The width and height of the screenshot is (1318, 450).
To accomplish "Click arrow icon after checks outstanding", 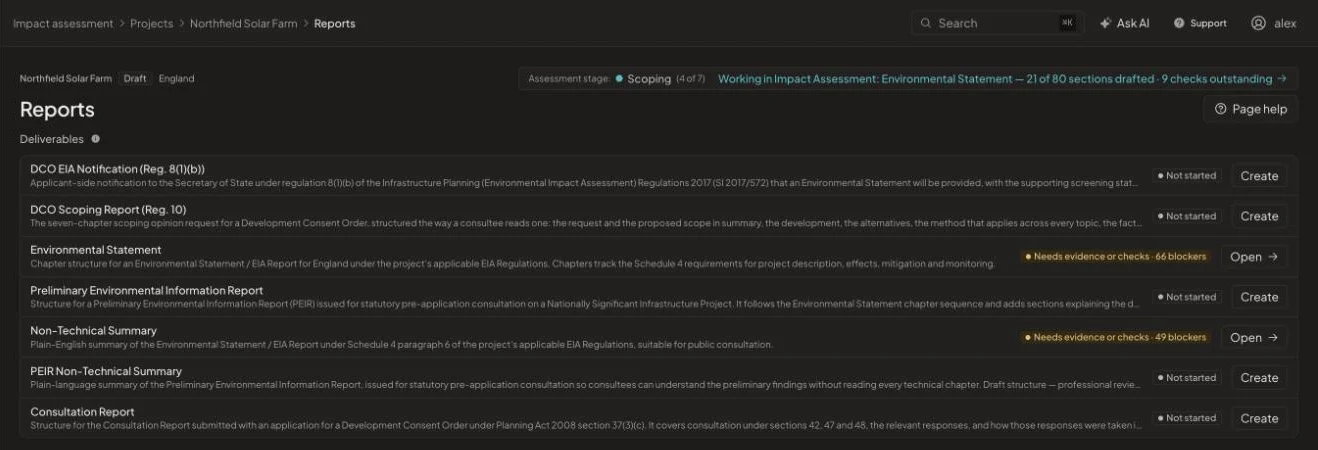I will [x=1281, y=78].
